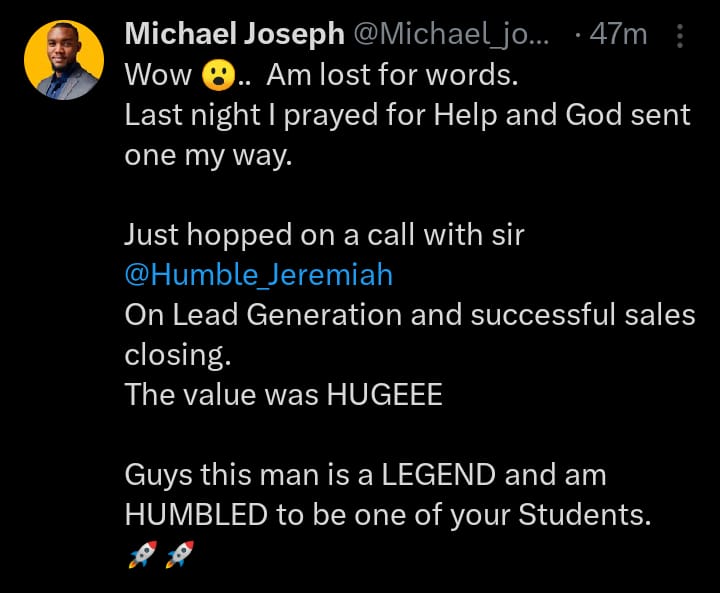Click the @Michael_jo... handle
720x593 pixels.
pyautogui.click(x=449, y=36)
